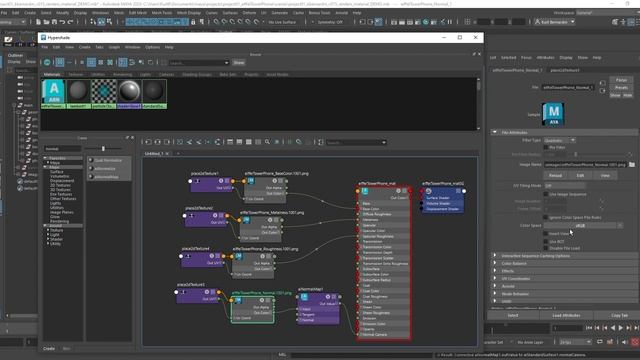Click the Load Attributes button
The height and width of the screenshot is (360, 640).
tap(566, 316)
